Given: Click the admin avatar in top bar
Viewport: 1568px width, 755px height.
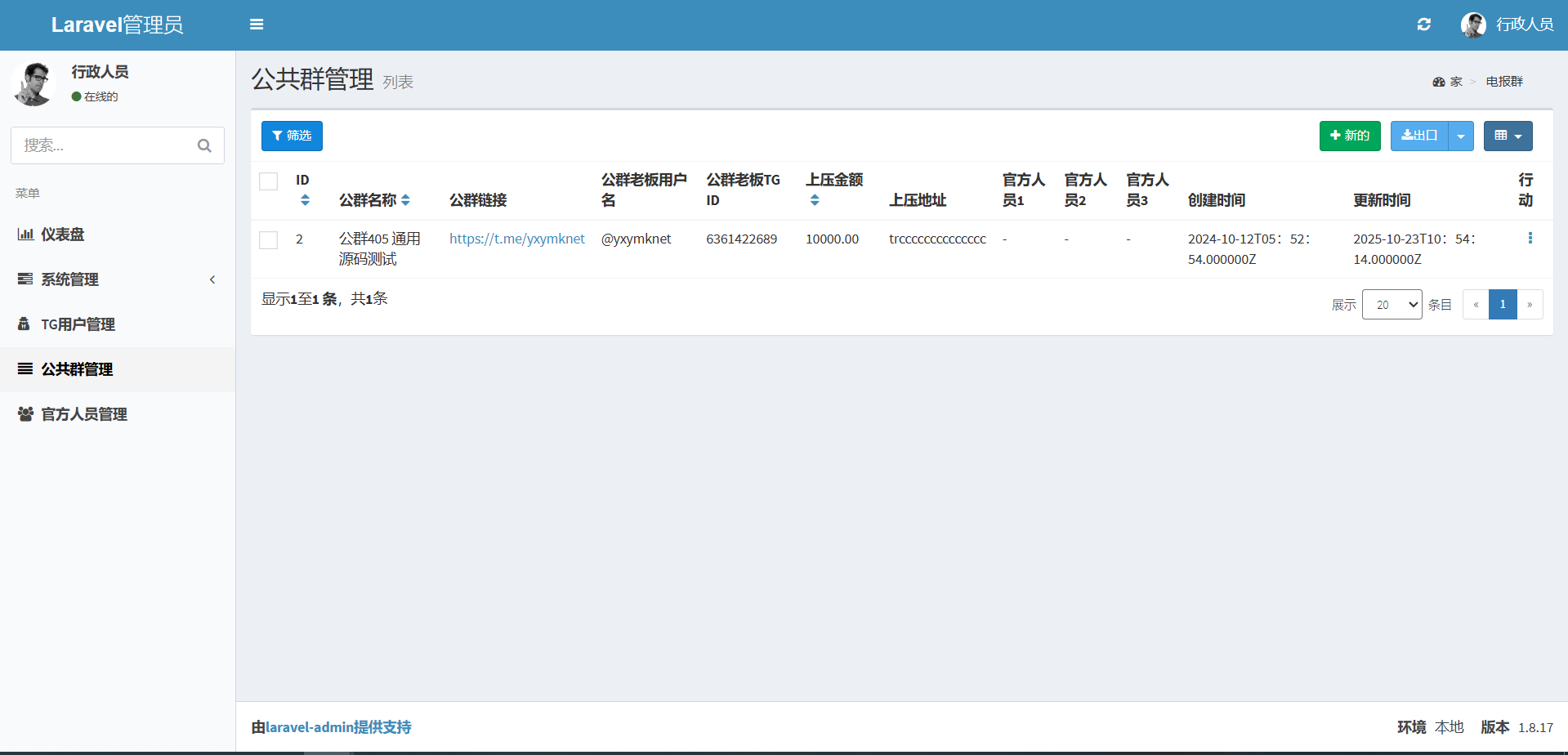Looking at the screenshot, I should 1472,25.
